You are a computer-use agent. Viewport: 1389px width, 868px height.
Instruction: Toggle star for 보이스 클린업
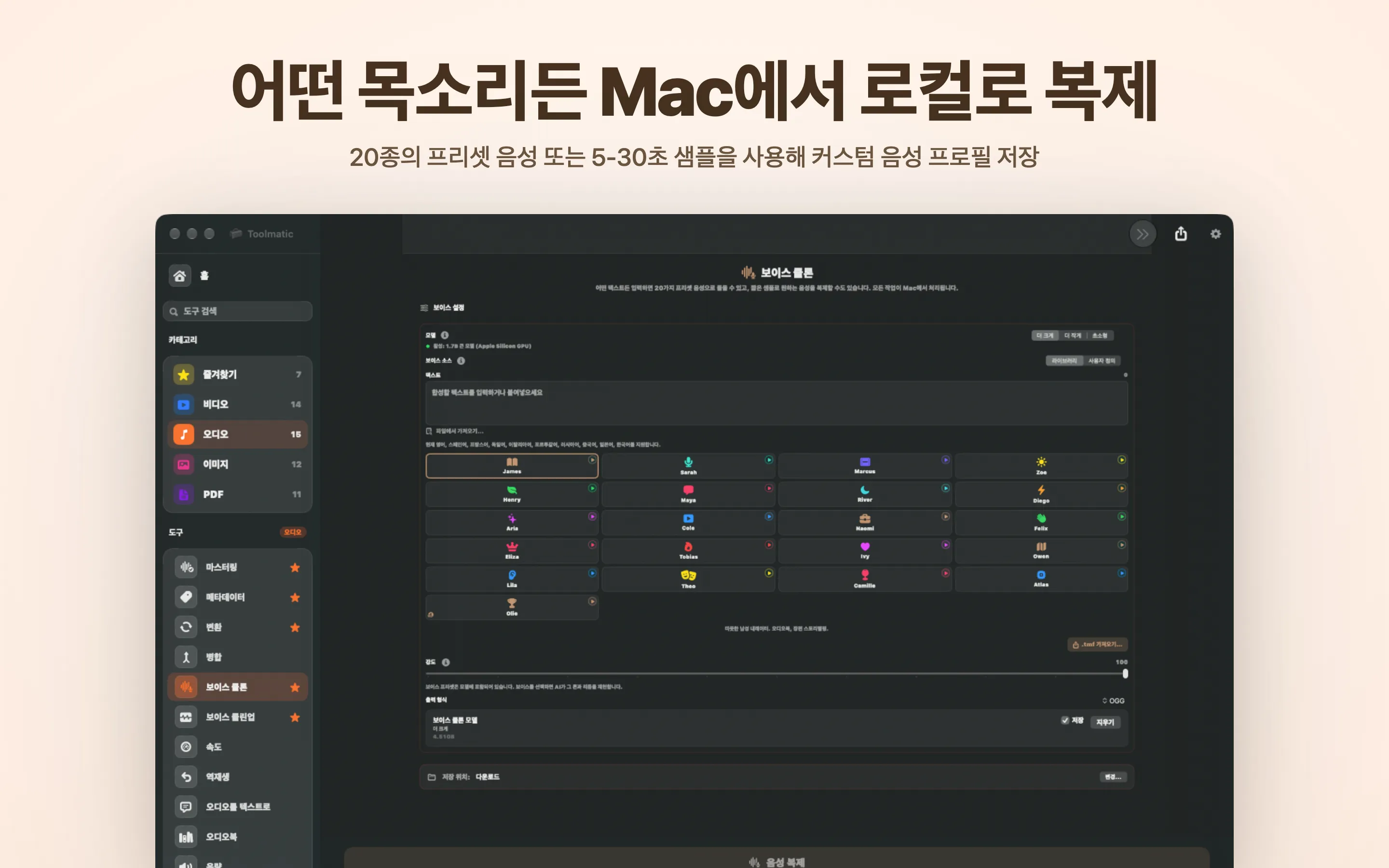[295, 717]
